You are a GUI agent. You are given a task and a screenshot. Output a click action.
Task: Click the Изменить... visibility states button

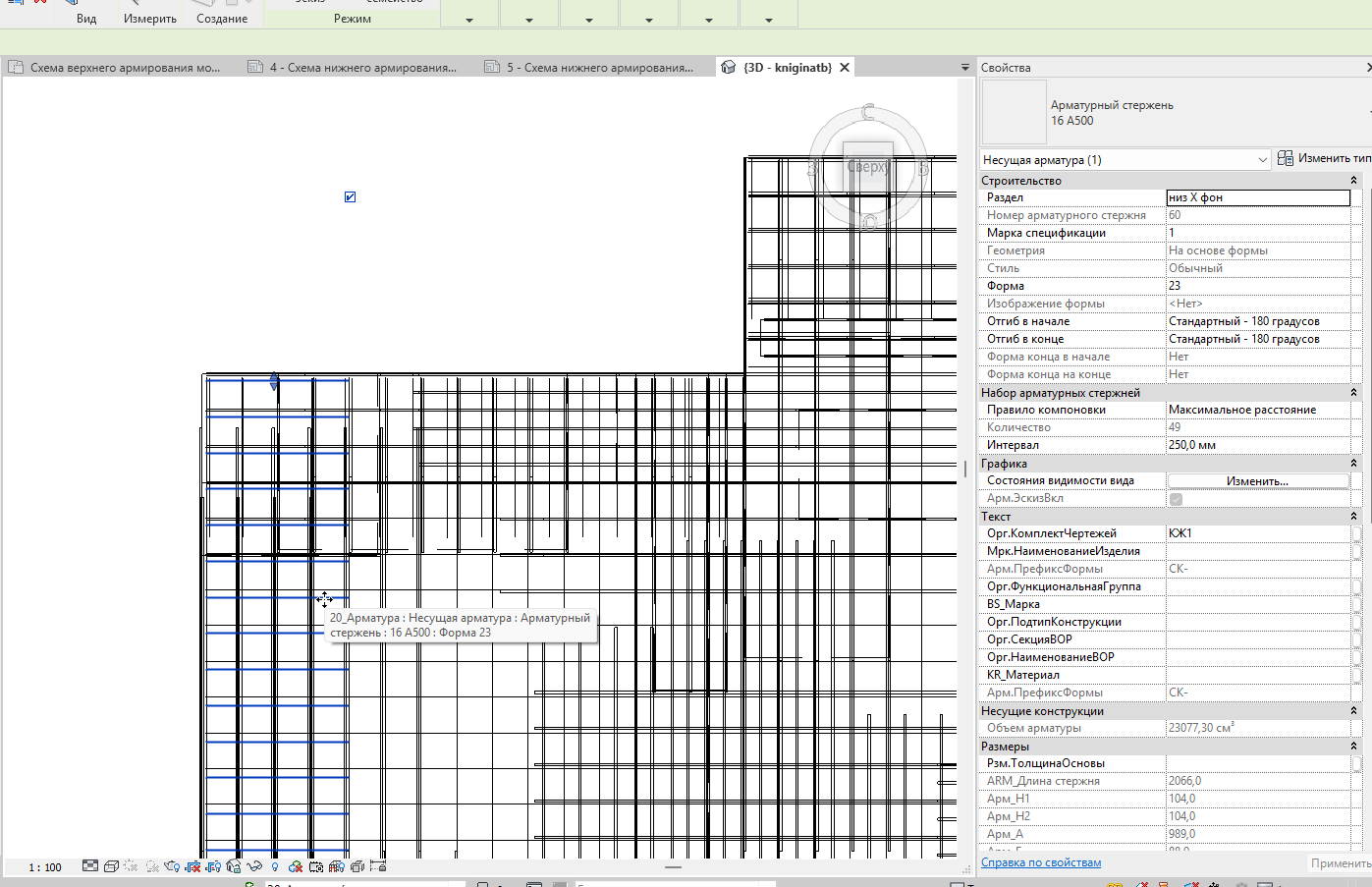(1257, 481)
